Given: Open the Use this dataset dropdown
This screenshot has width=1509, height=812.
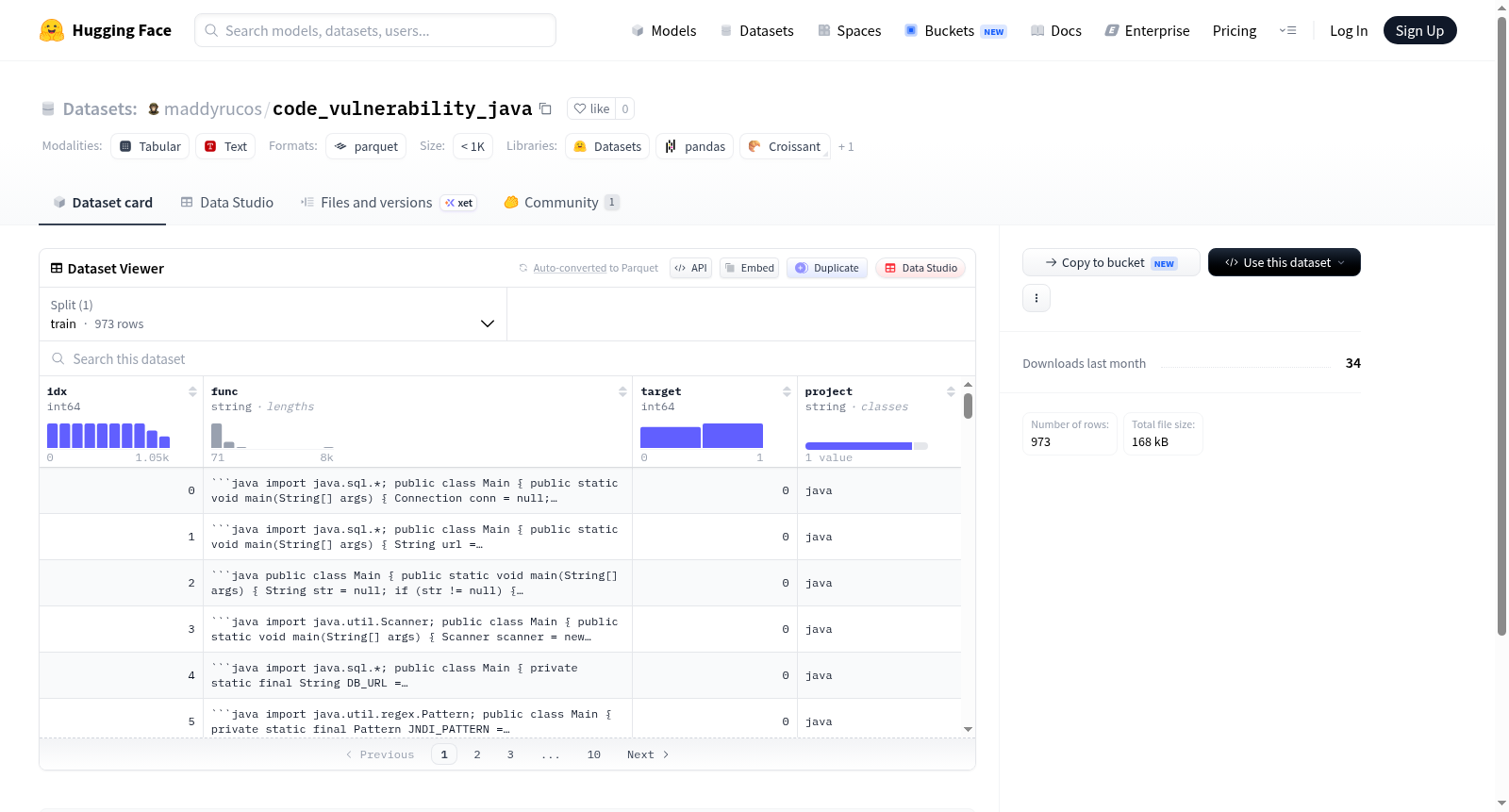Looking at the screenshot, I should coord(1284,262).
